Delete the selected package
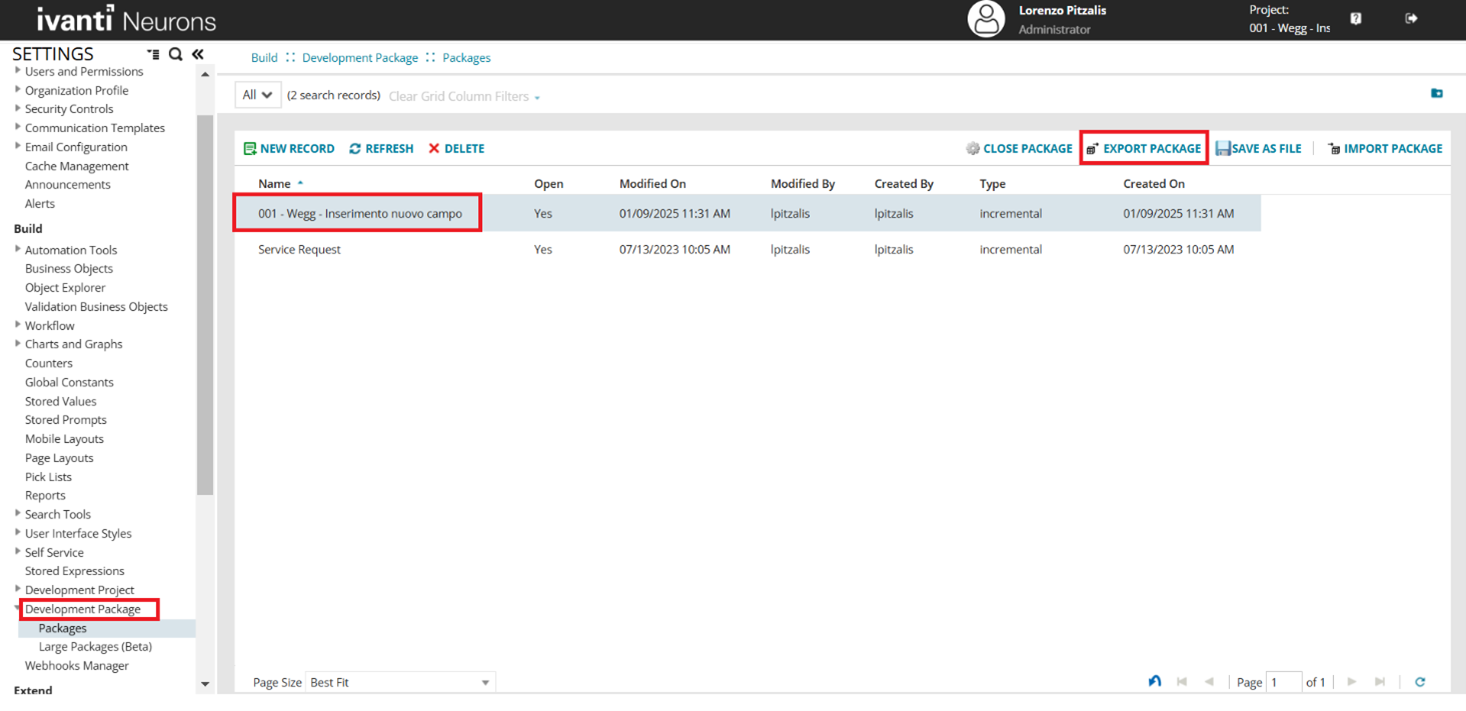 click(x=456, y=148)
